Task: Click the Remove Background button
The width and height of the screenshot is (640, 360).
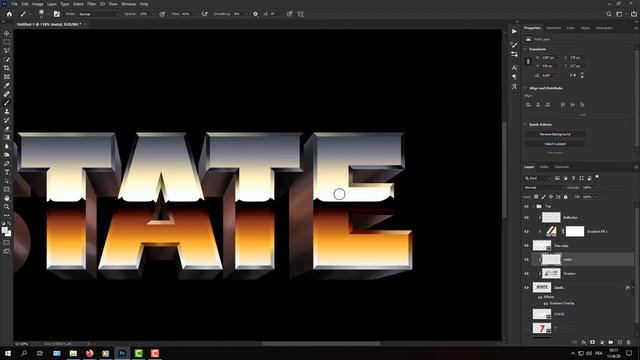Action: tap(555, 134)
